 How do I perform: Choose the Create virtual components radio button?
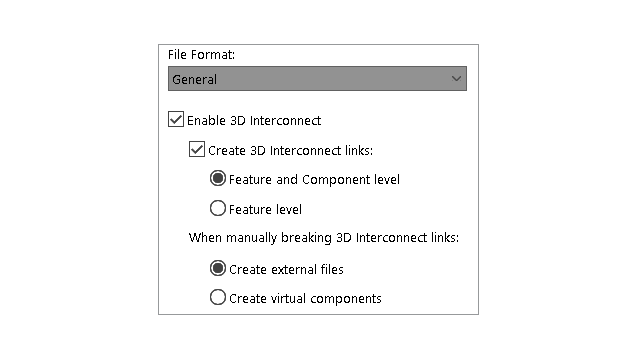[x=218, y=297]
